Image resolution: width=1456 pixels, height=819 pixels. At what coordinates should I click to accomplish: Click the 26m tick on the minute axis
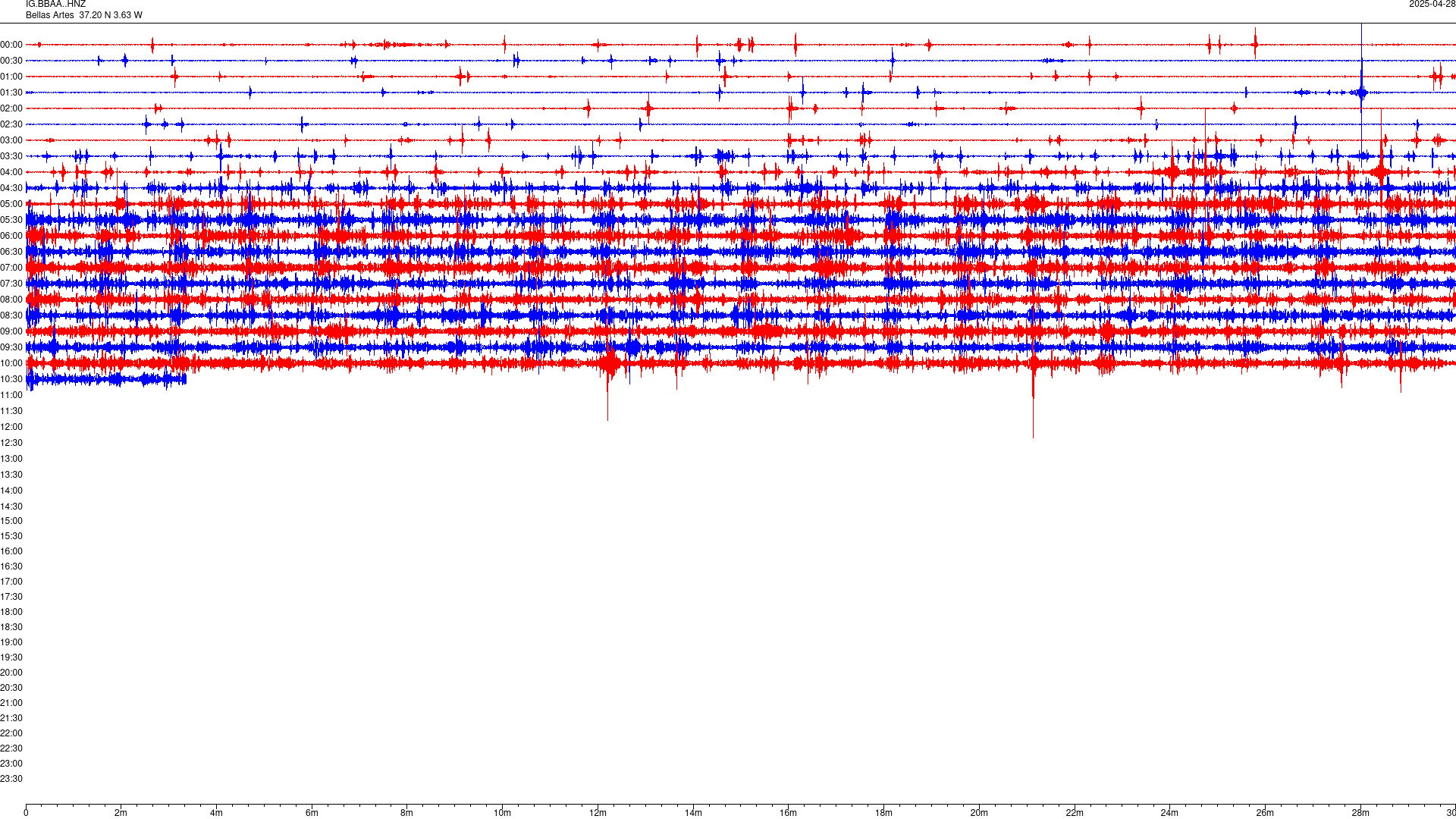(x=1265, y=813)
